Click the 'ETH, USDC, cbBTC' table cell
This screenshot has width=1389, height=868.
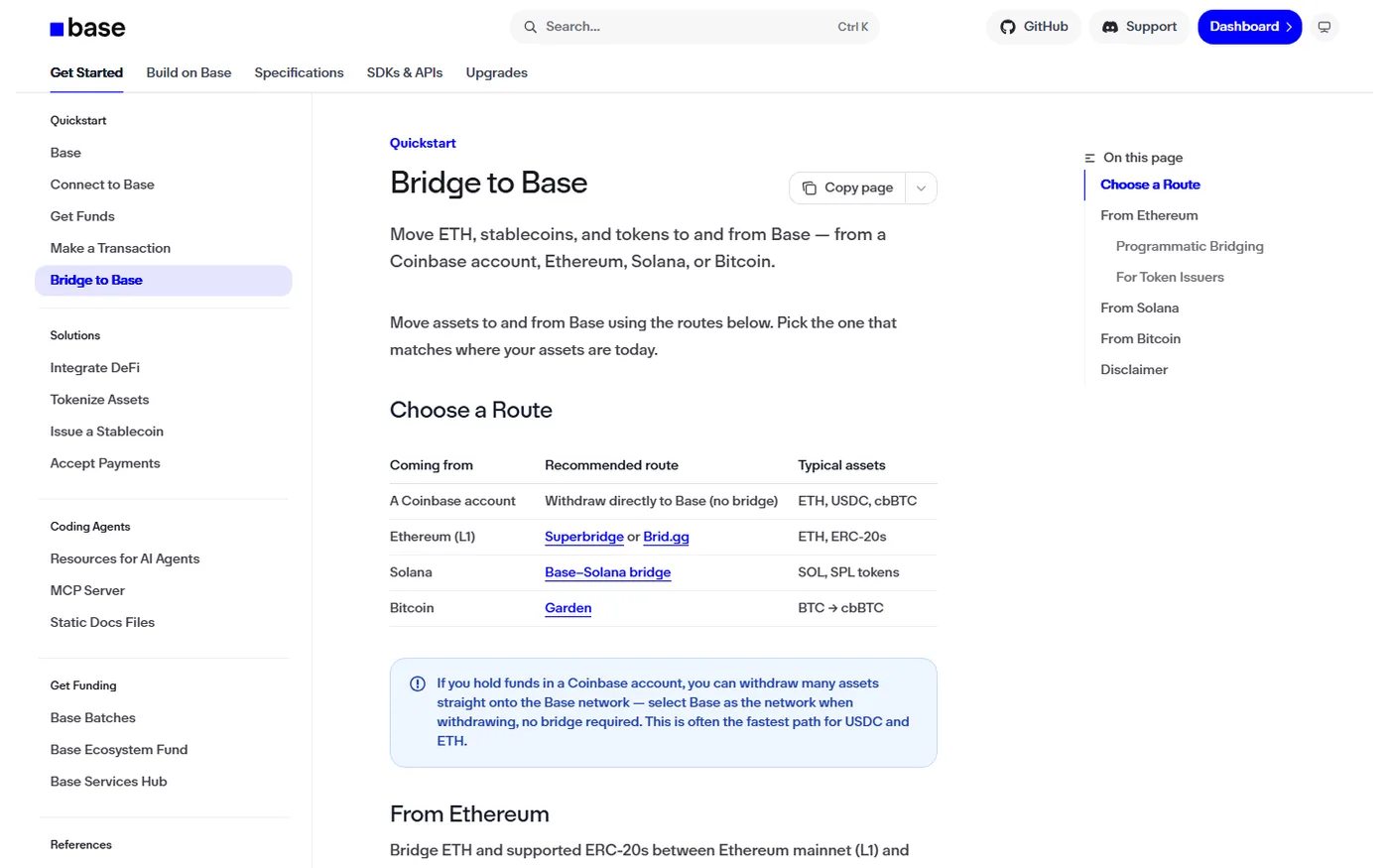[x=857, y=501]
